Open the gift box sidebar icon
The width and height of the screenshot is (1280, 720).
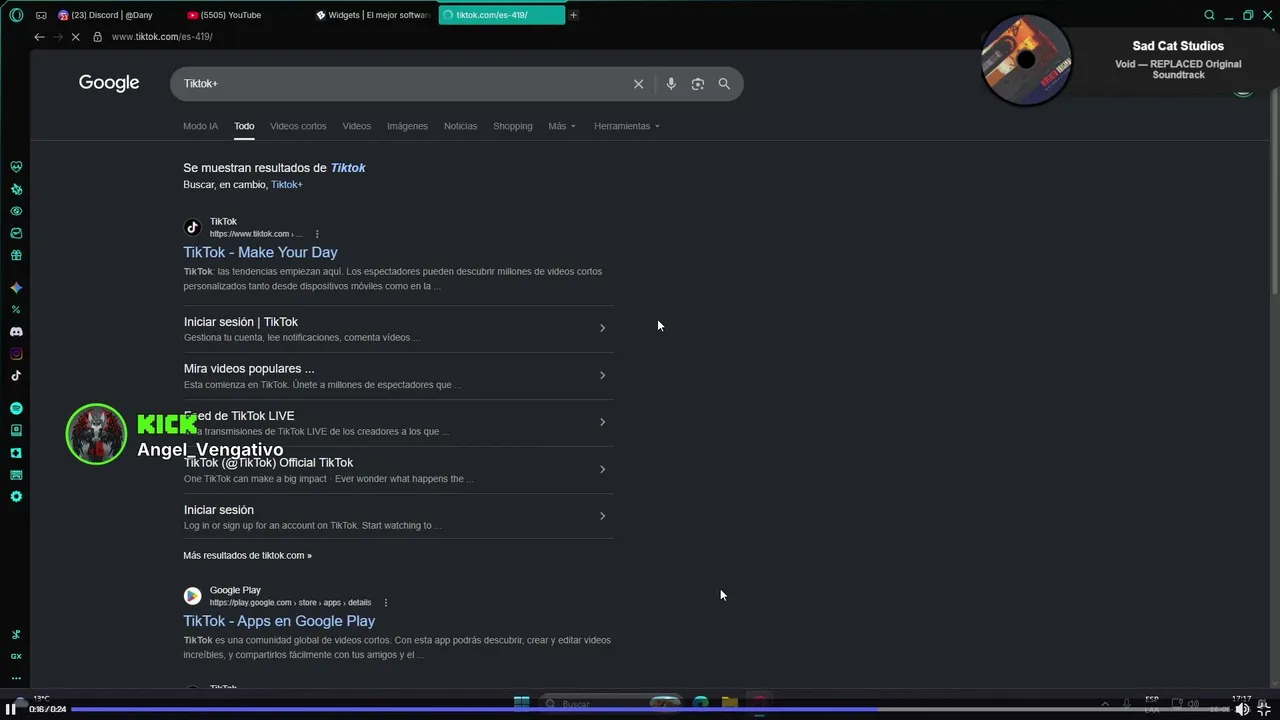[x=16, y=255]
